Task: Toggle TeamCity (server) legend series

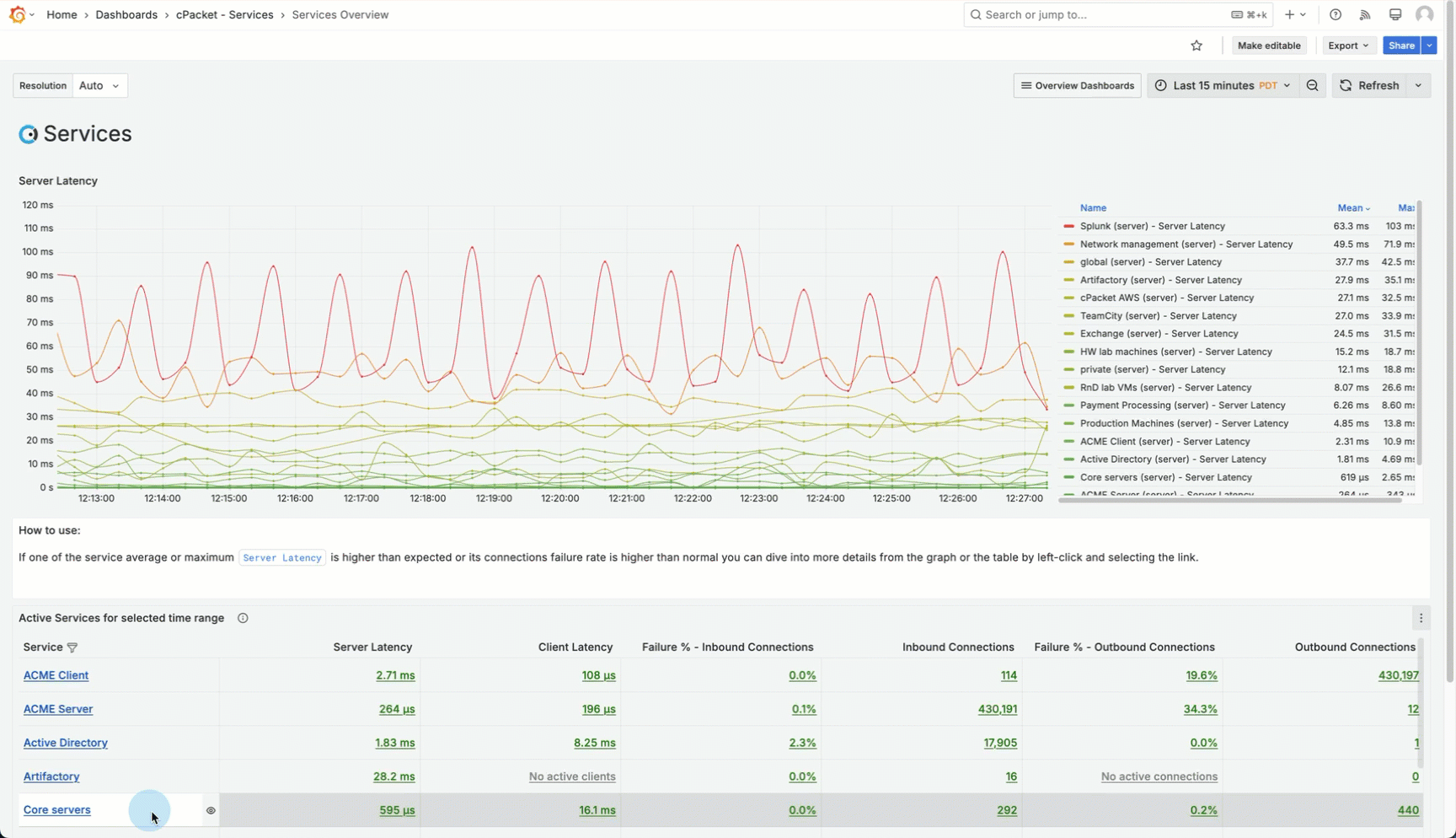Action: 1159,316
